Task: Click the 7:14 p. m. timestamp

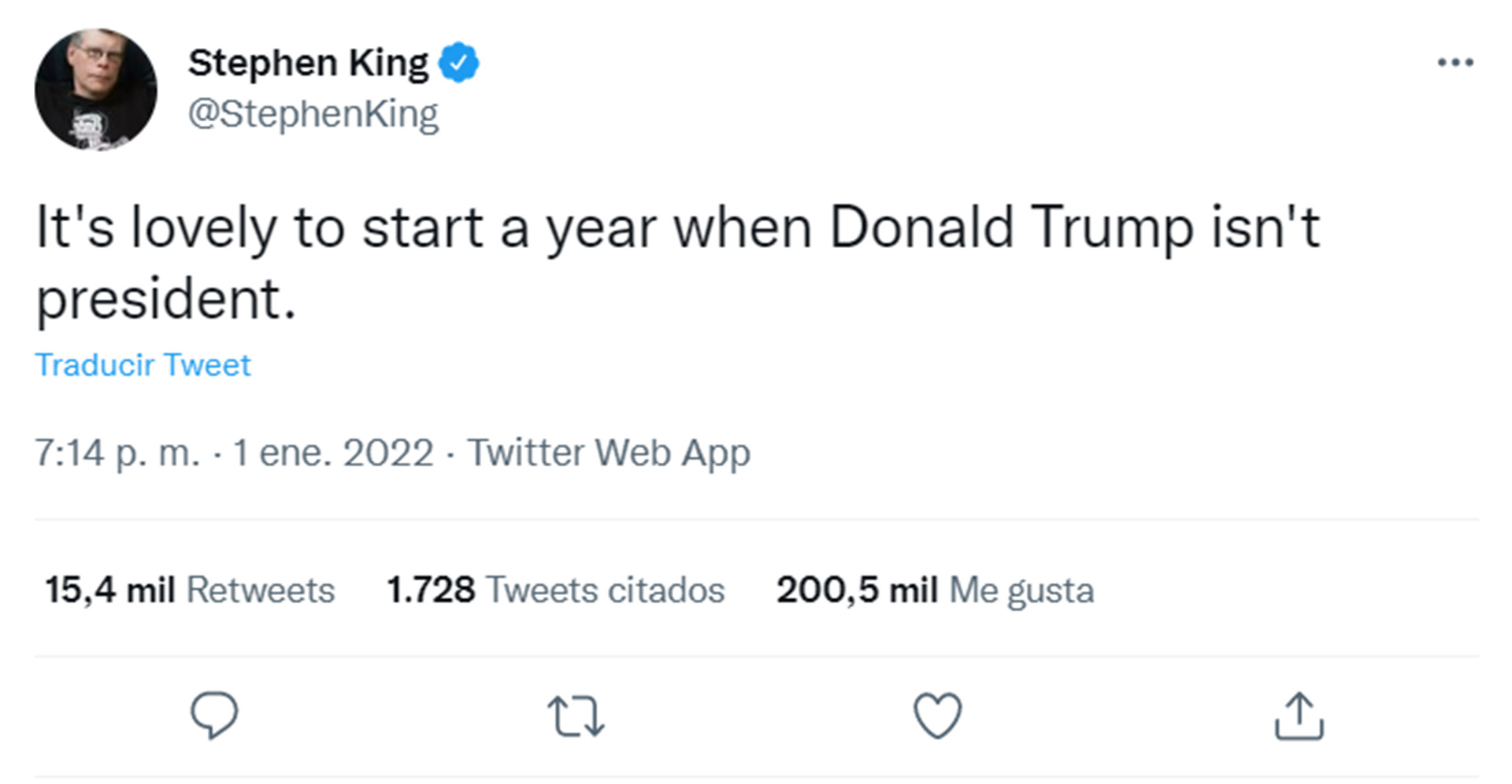Action: tap(117, 453)
